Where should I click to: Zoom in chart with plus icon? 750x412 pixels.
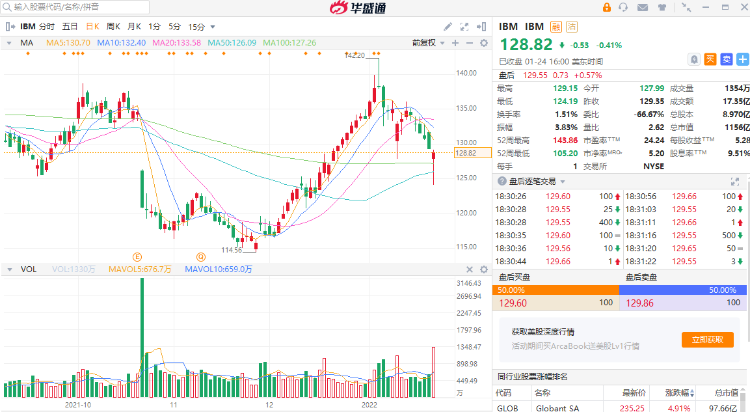tap(455, 43)
